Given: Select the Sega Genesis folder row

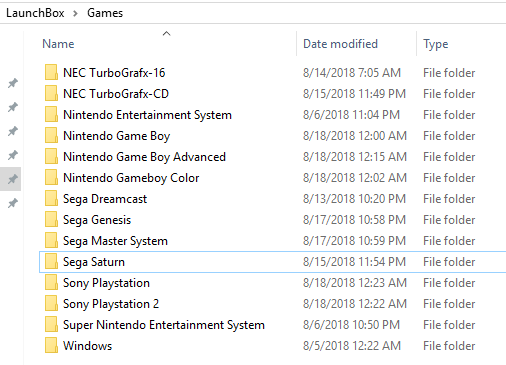Looking at the screenshot, I should [x=273, y=220].
